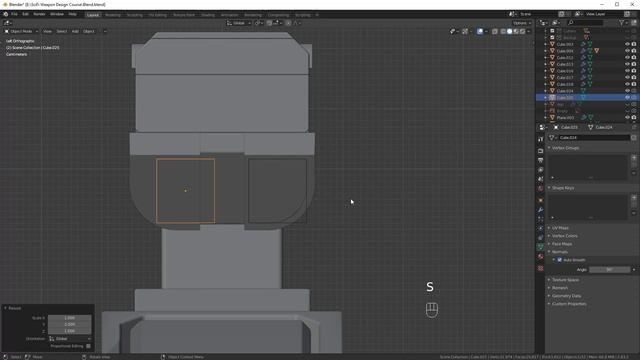Open the World properties tab
Viewport: 640px width, 360px height.
pyautogui.click(x=540, y=189)
